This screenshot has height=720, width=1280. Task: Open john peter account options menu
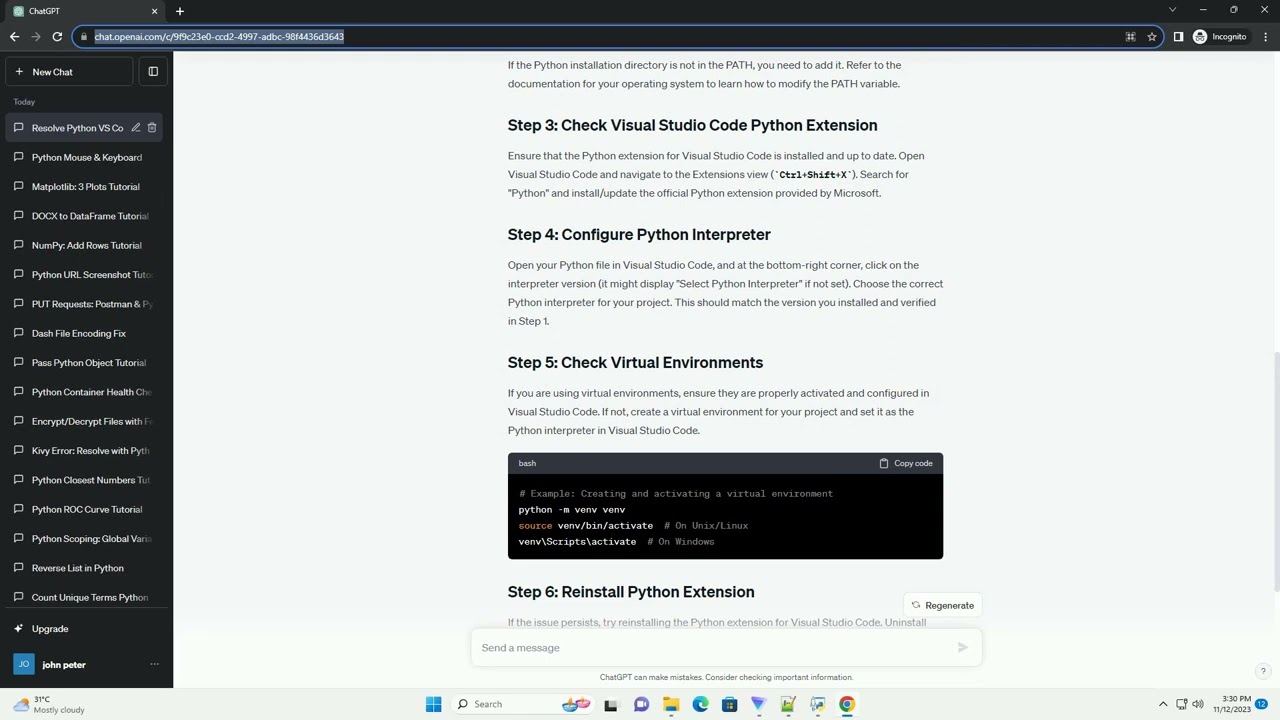154,664
